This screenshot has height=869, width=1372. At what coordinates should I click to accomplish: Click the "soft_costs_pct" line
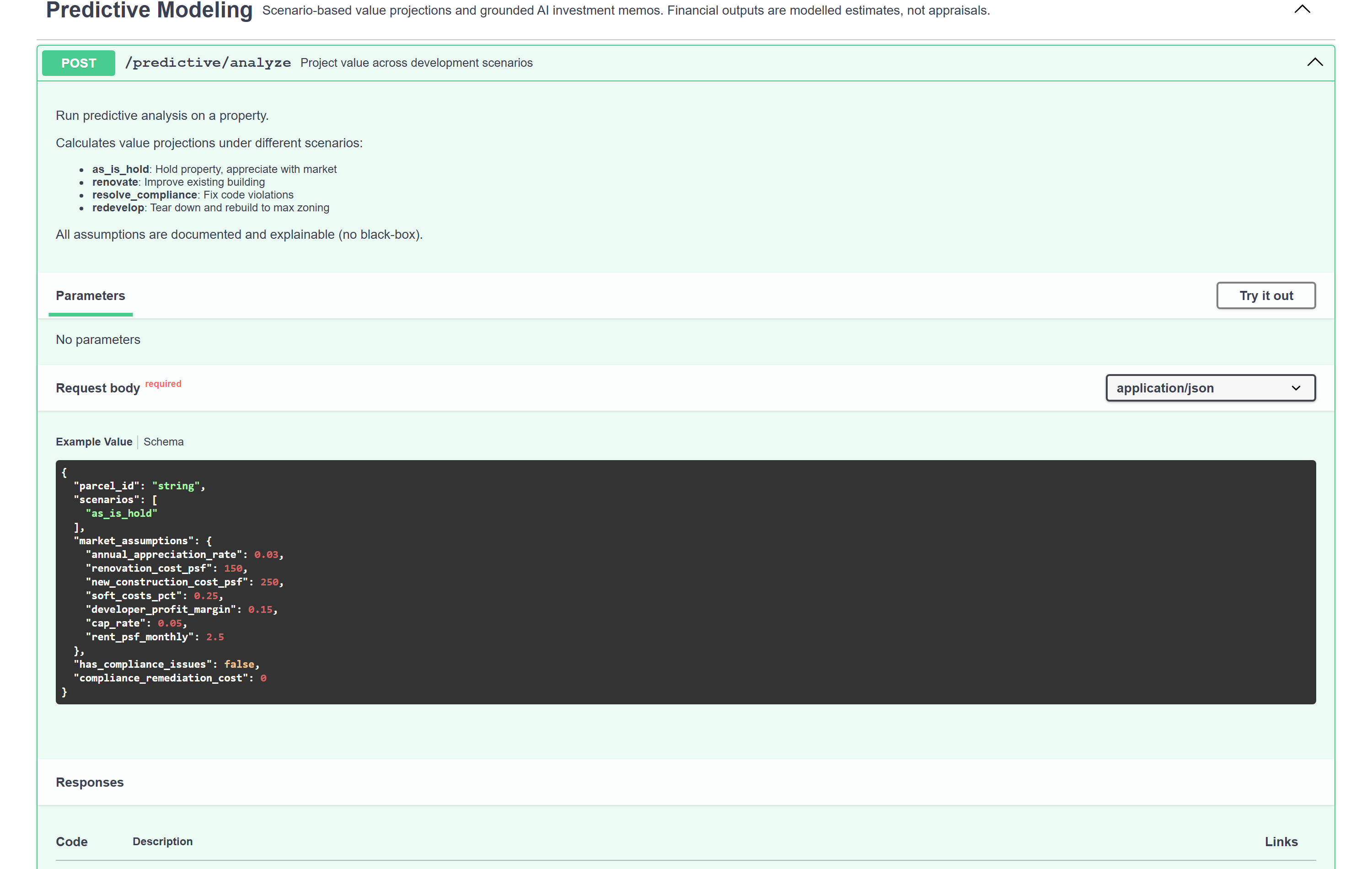[155, 595]
